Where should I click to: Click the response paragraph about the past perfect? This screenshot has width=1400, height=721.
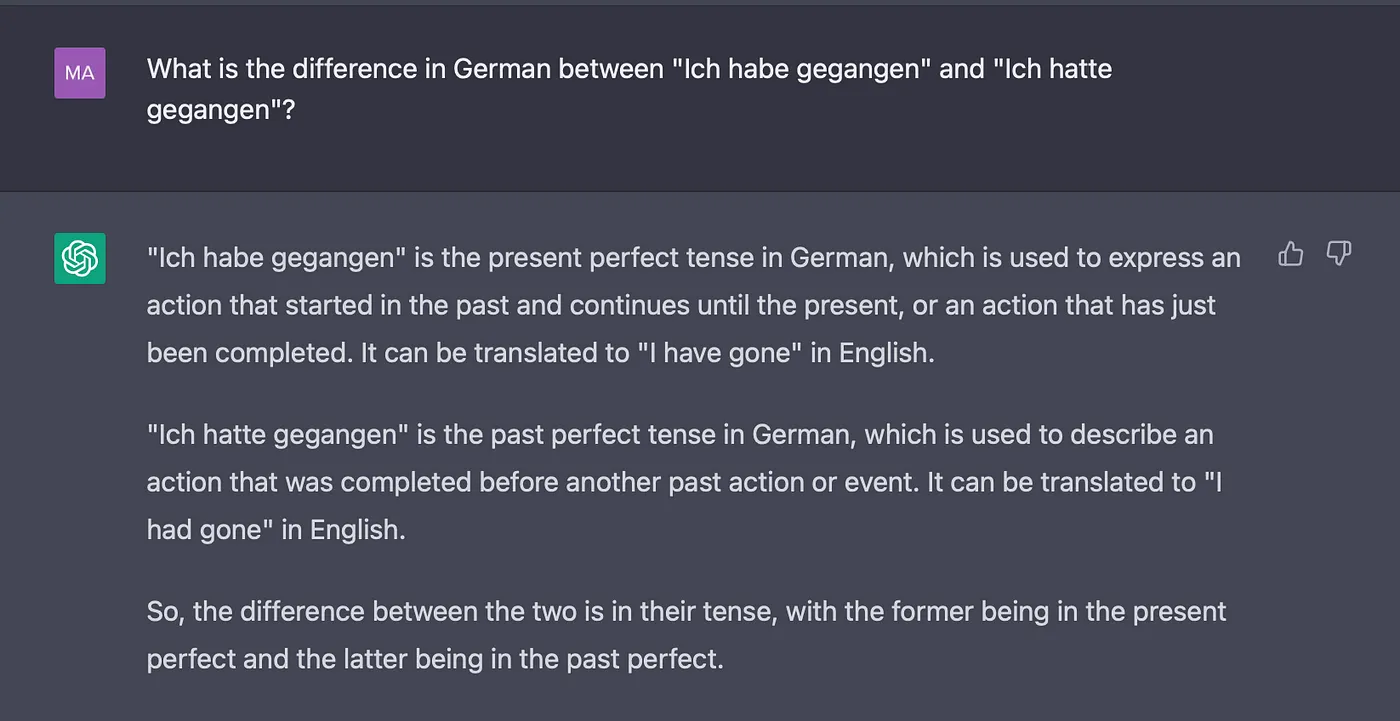685,482
